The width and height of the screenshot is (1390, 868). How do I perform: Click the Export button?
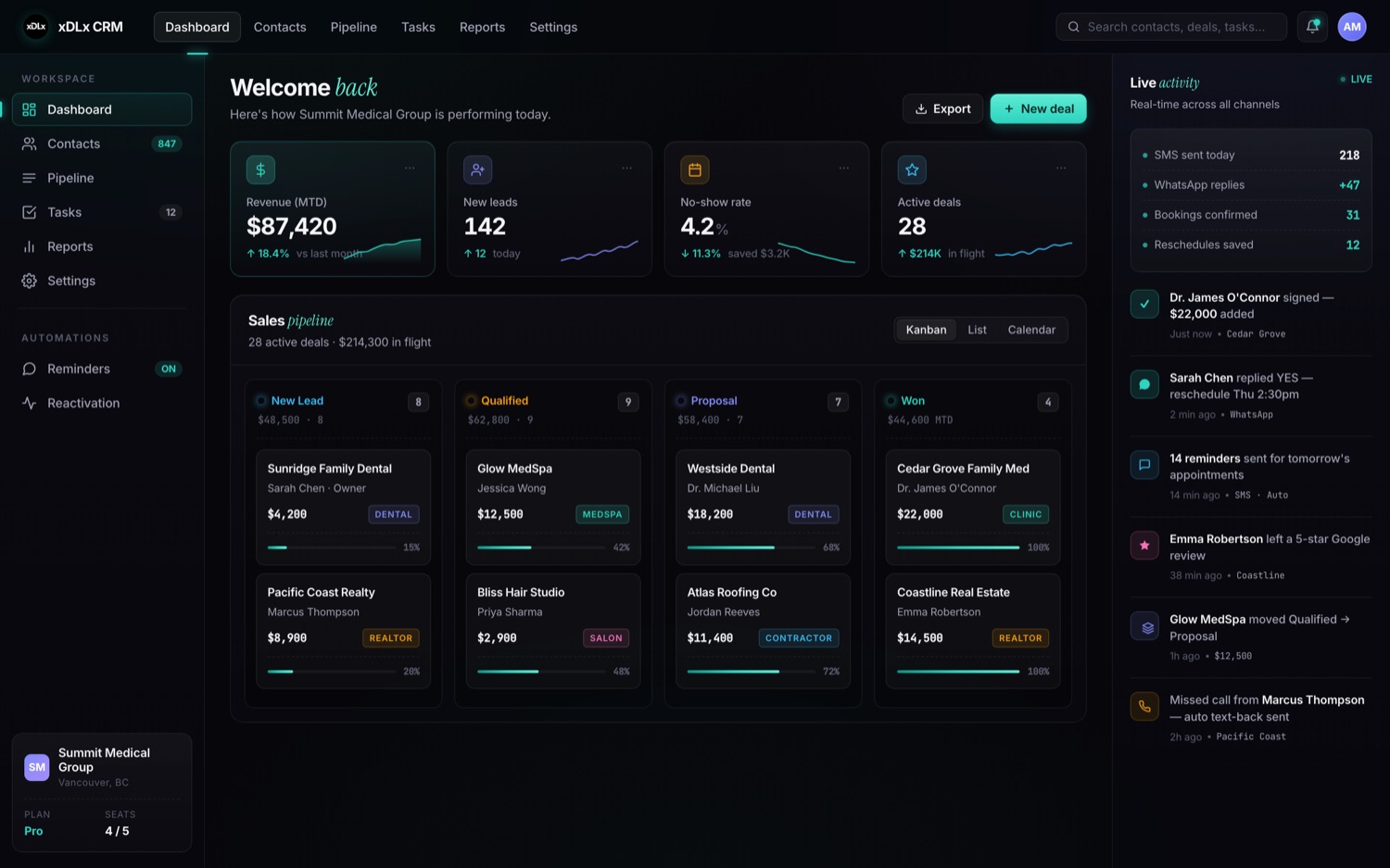942,108
